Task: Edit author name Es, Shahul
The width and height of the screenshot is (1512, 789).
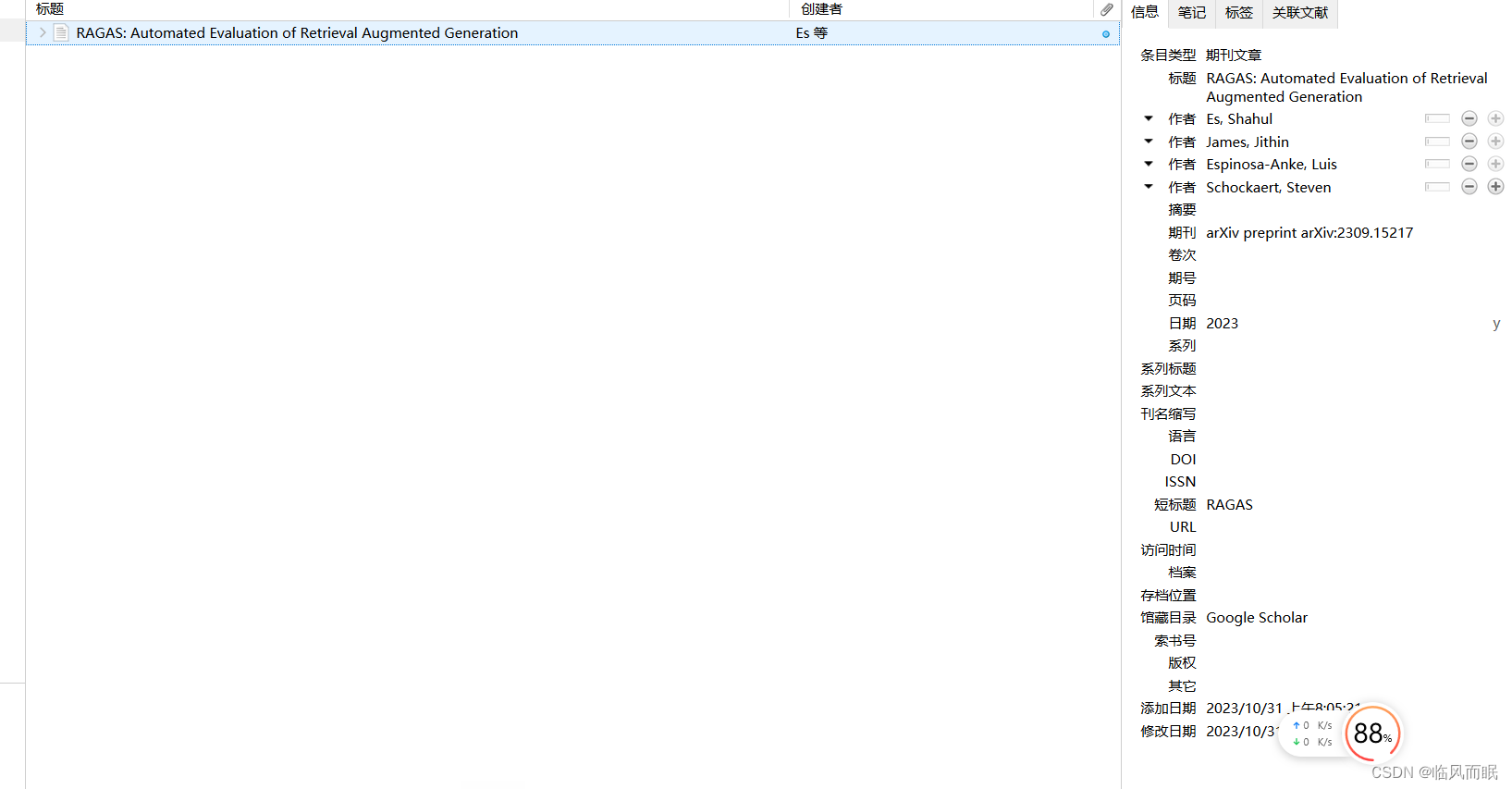Action: tap(1239, 118)
